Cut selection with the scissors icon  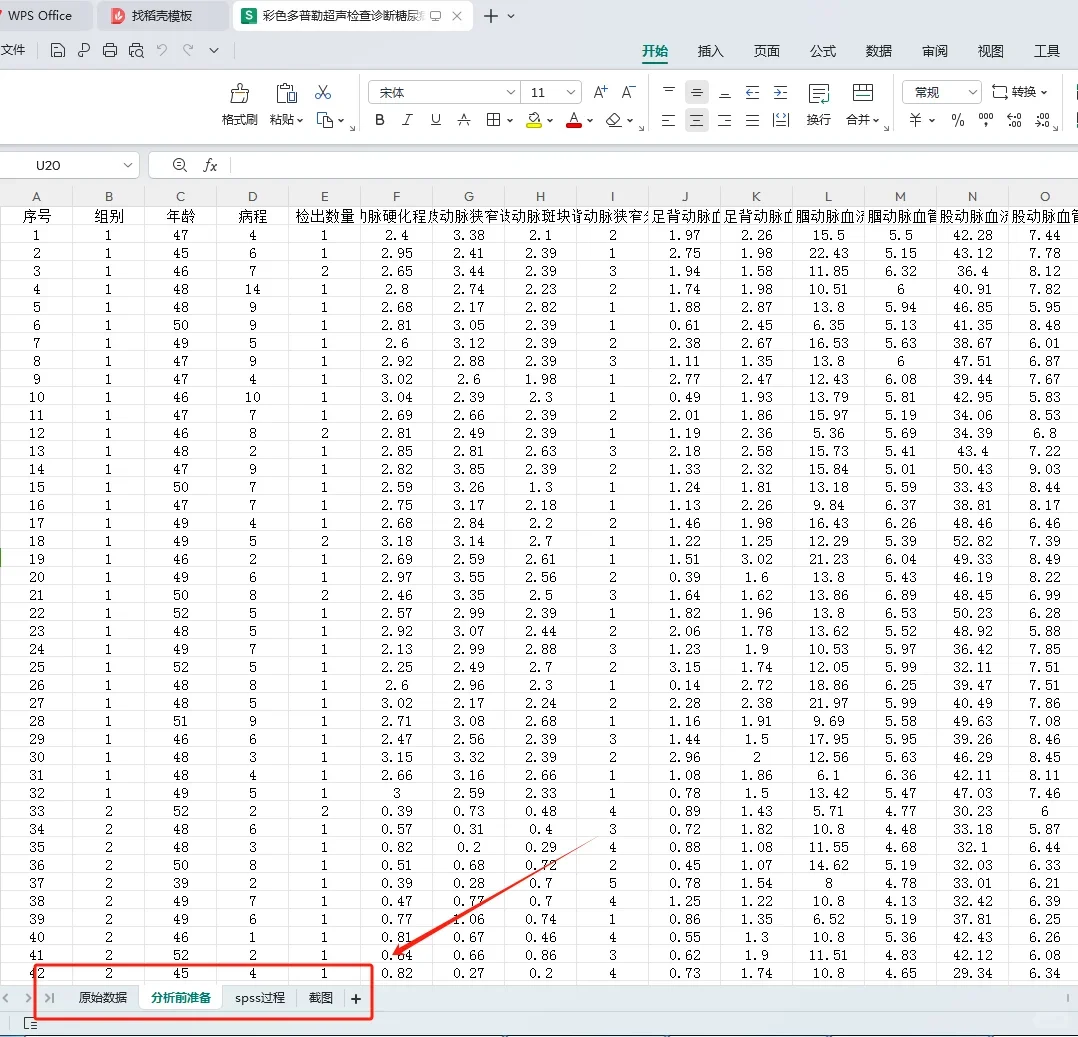point(323,92)
